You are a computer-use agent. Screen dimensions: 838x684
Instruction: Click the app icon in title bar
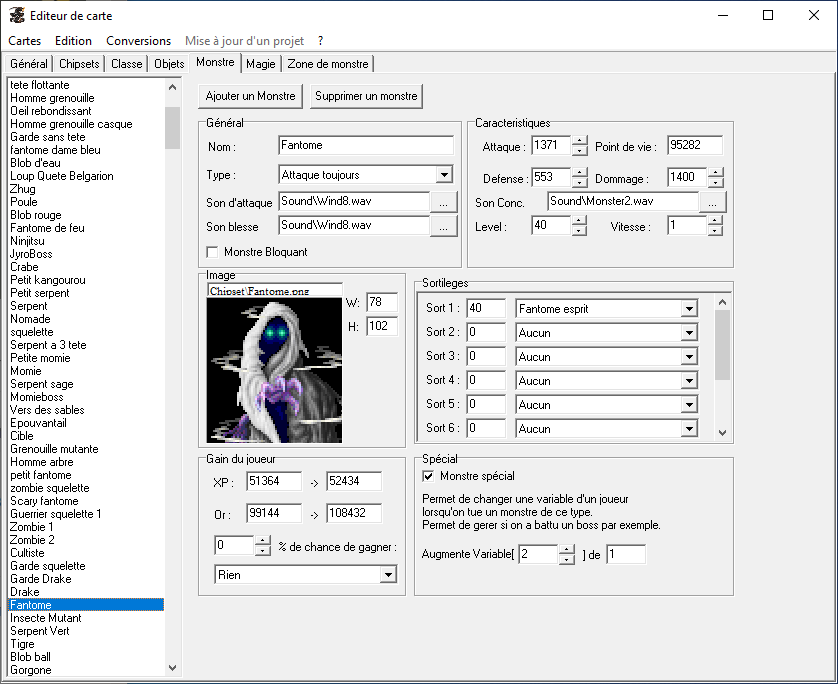tap(16, 15)
